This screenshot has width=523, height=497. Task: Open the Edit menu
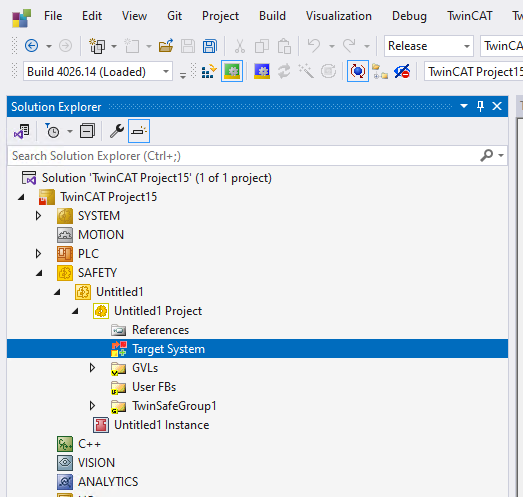tap(92, 16)
